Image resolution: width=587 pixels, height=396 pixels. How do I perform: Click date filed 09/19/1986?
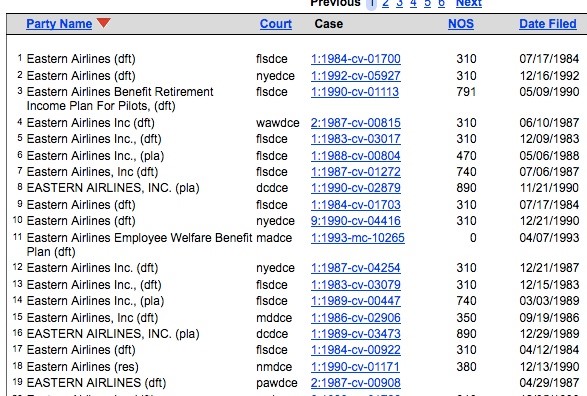click(549, 318)
